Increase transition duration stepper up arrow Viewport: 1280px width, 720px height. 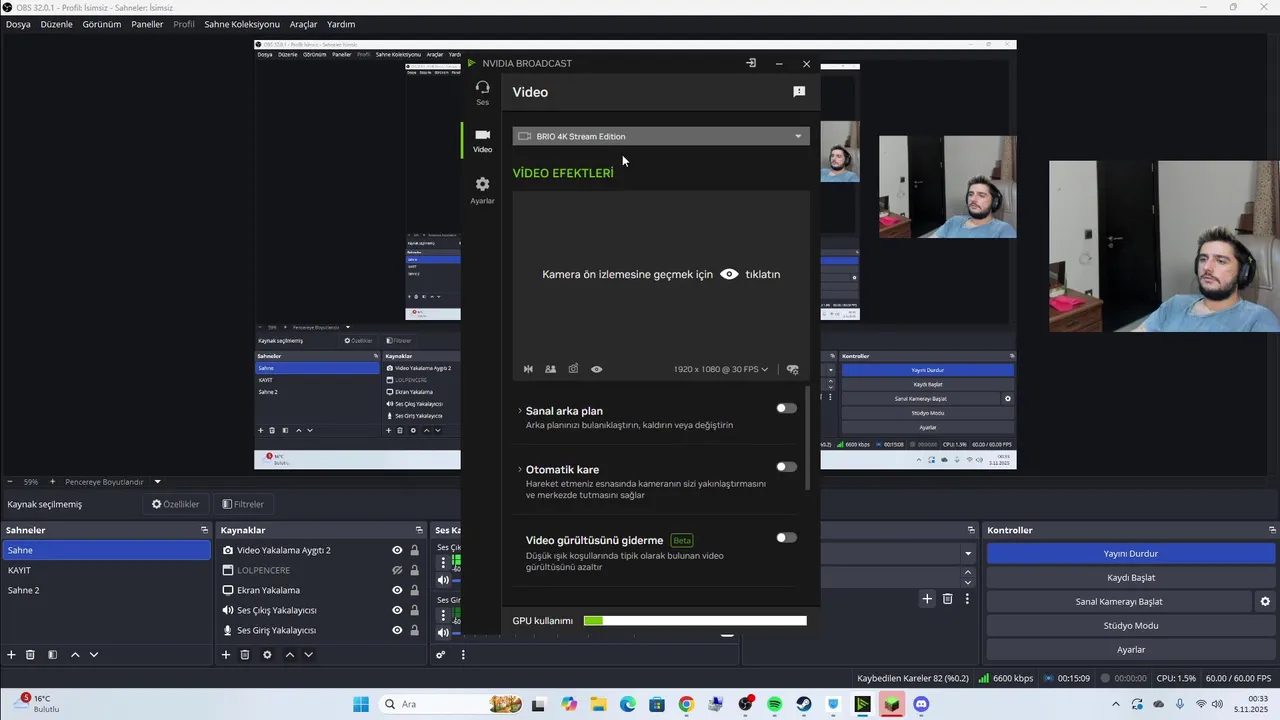click(967, 572)
